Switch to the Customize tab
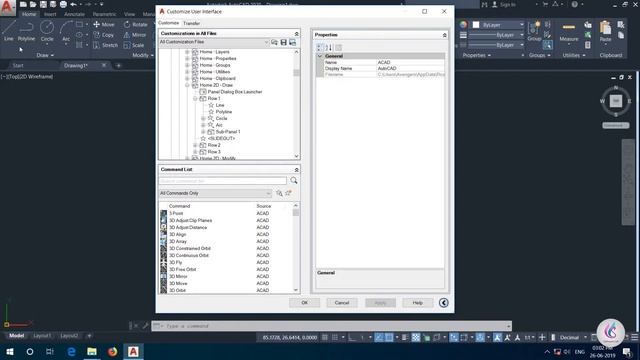Screen dimensions: 640x360 click(169, 23)
